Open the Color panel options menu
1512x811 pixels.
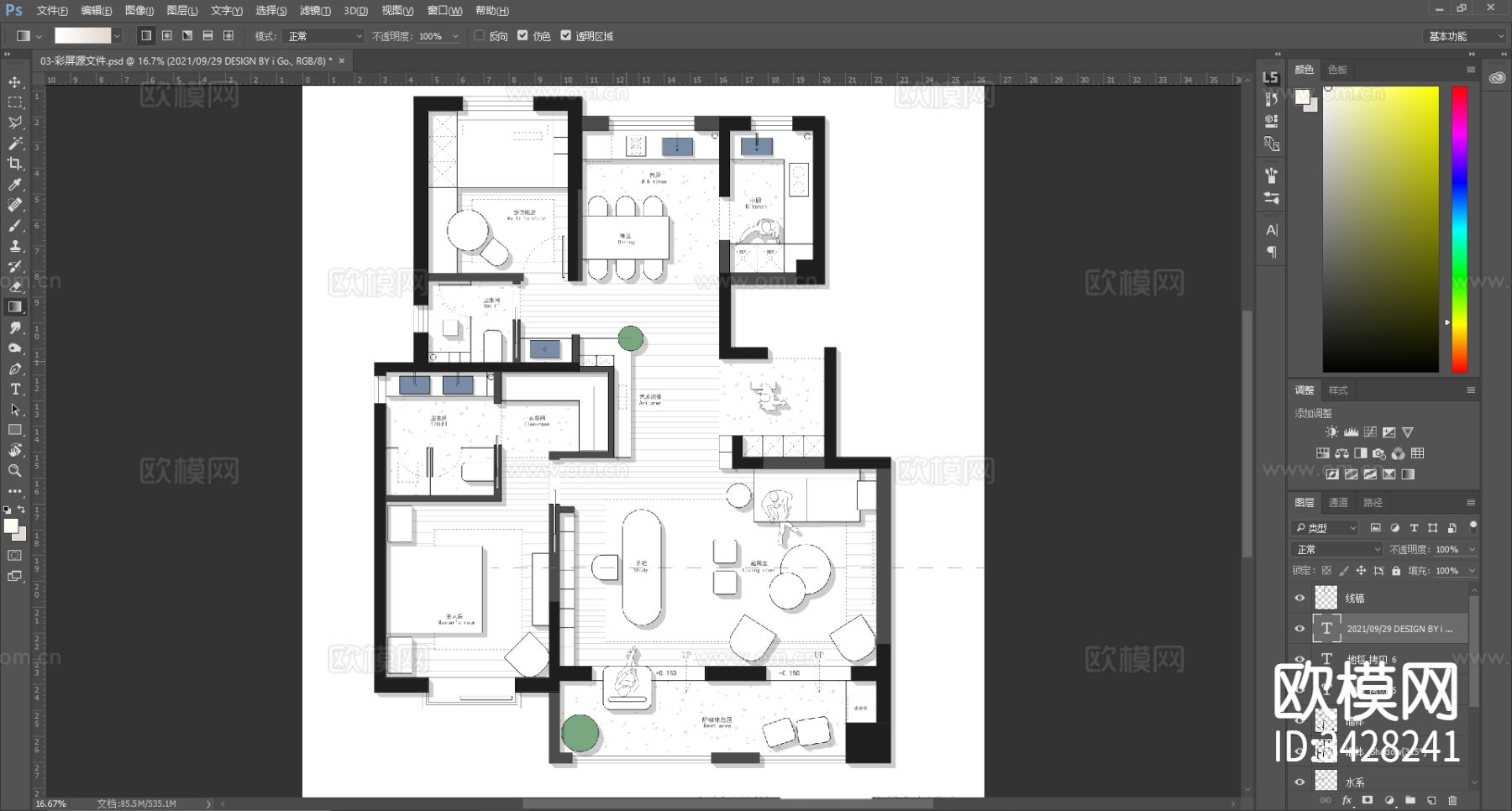pos(1471,70)
